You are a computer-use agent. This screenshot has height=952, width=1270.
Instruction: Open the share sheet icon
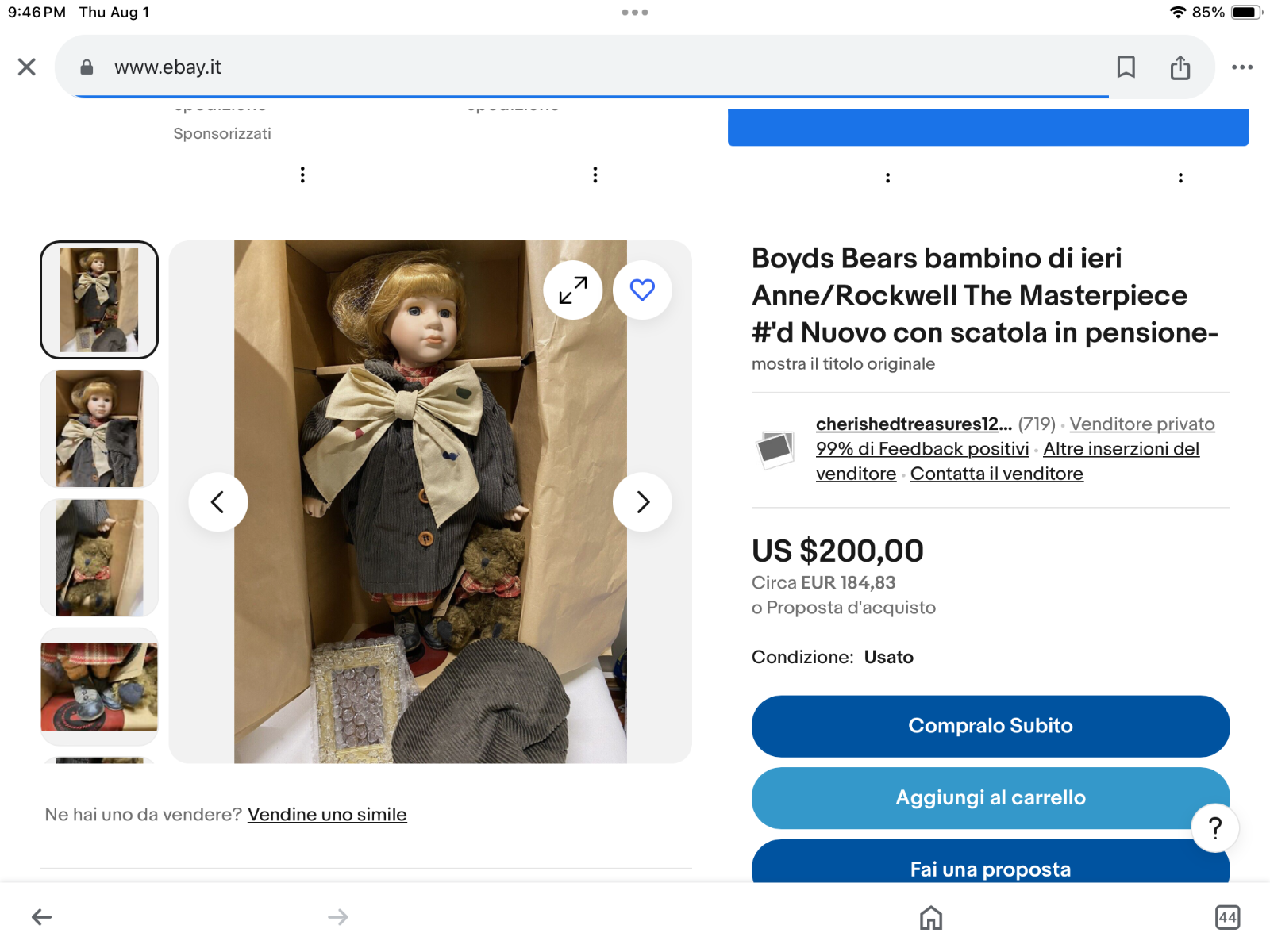pos(1180,67)
